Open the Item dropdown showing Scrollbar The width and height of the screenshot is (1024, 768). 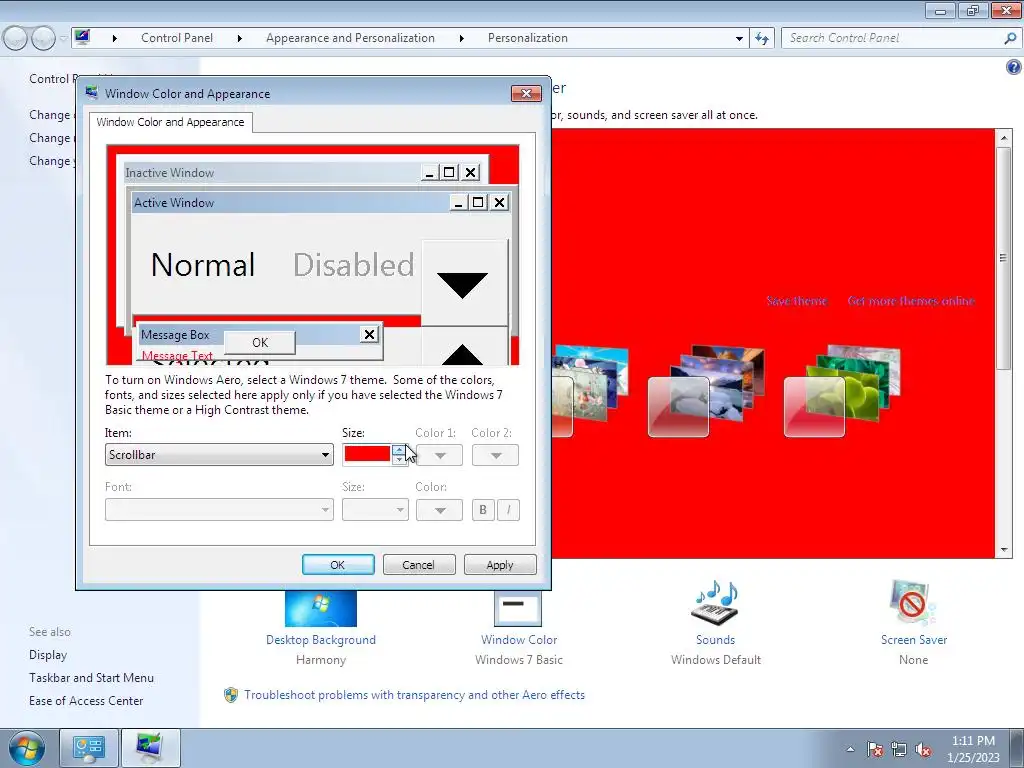click(x=219, y=455)
